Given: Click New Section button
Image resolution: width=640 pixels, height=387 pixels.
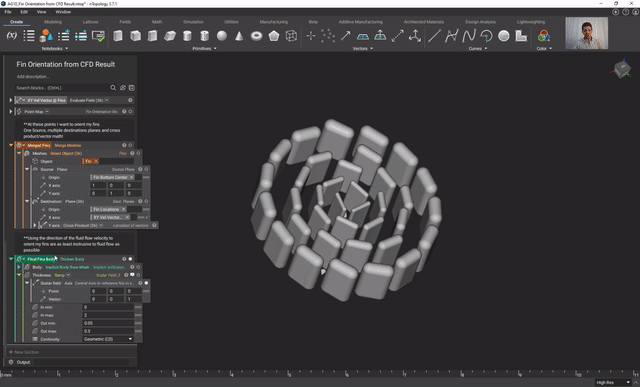Looking at the screenshot, I should tap(24, 352).
